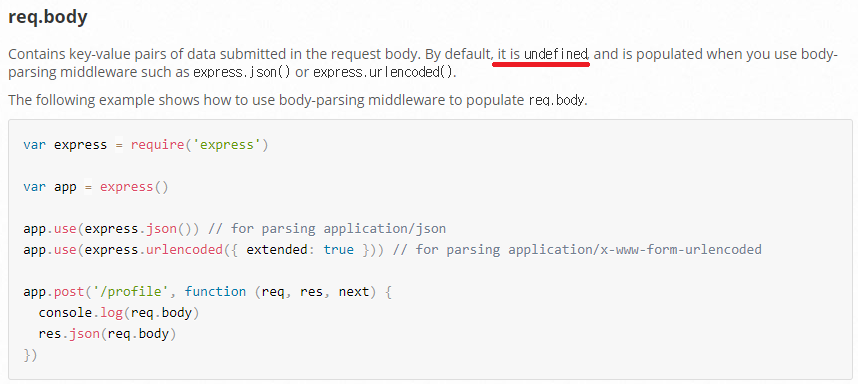Click inline req.body in "The following example" sentence
Screen dimensions: 858x384
point(556,101)
